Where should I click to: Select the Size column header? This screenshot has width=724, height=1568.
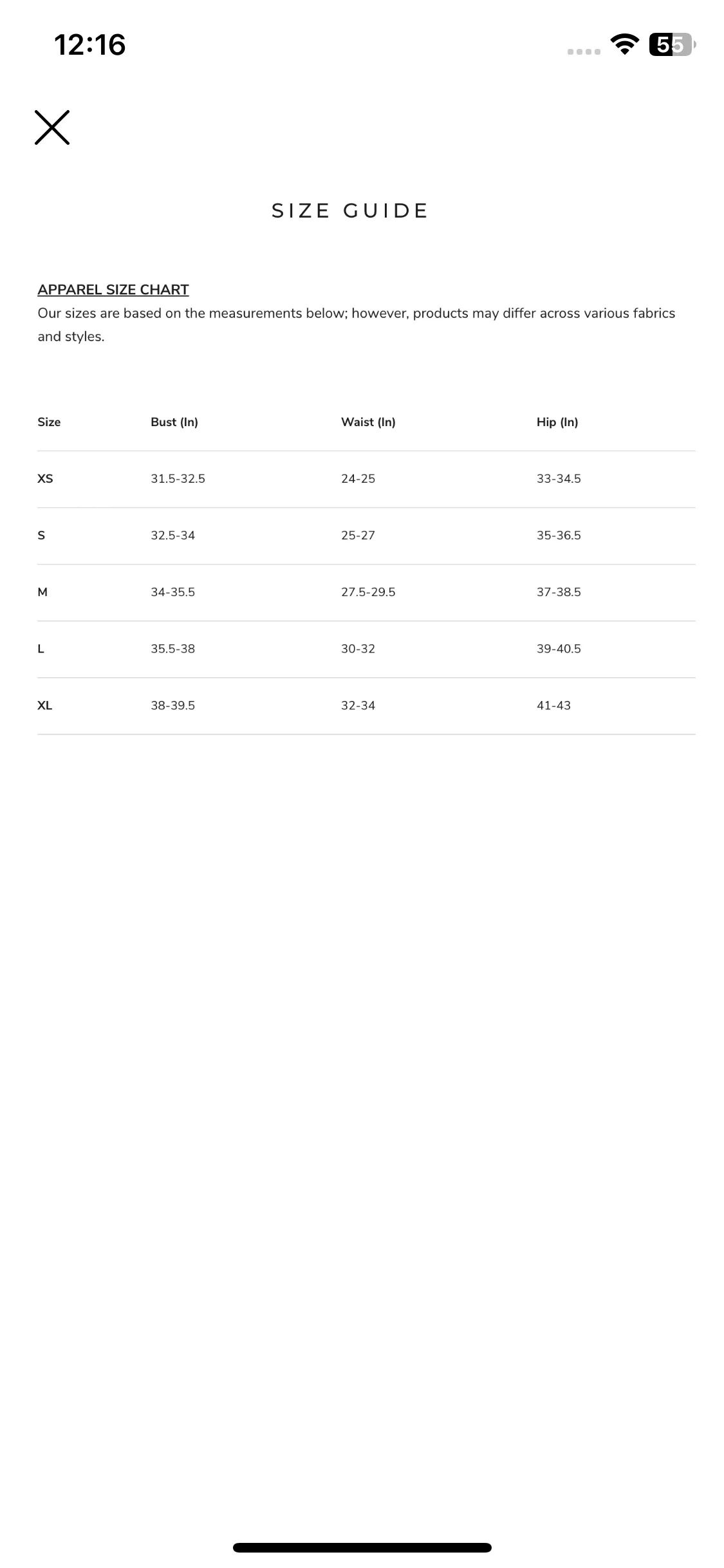pos(49,422)
